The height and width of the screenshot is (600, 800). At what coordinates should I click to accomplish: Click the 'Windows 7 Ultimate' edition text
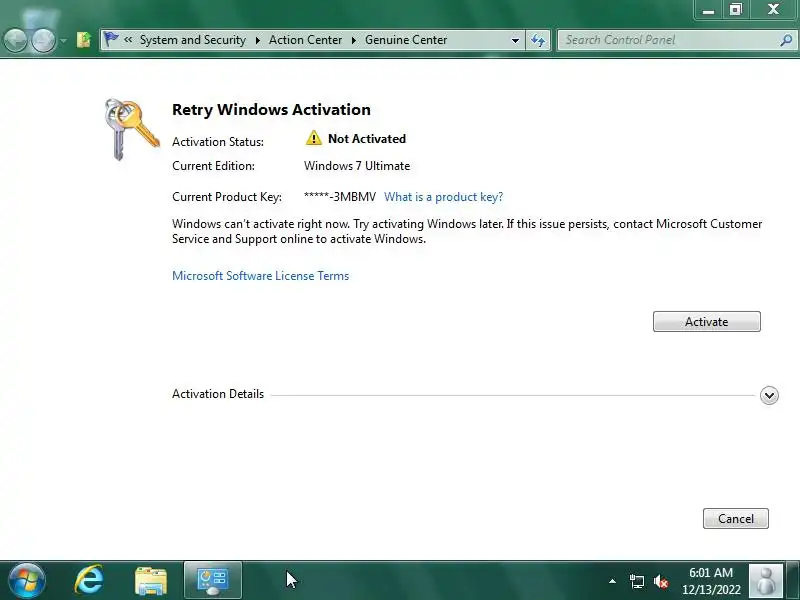[x=357, y=166]
